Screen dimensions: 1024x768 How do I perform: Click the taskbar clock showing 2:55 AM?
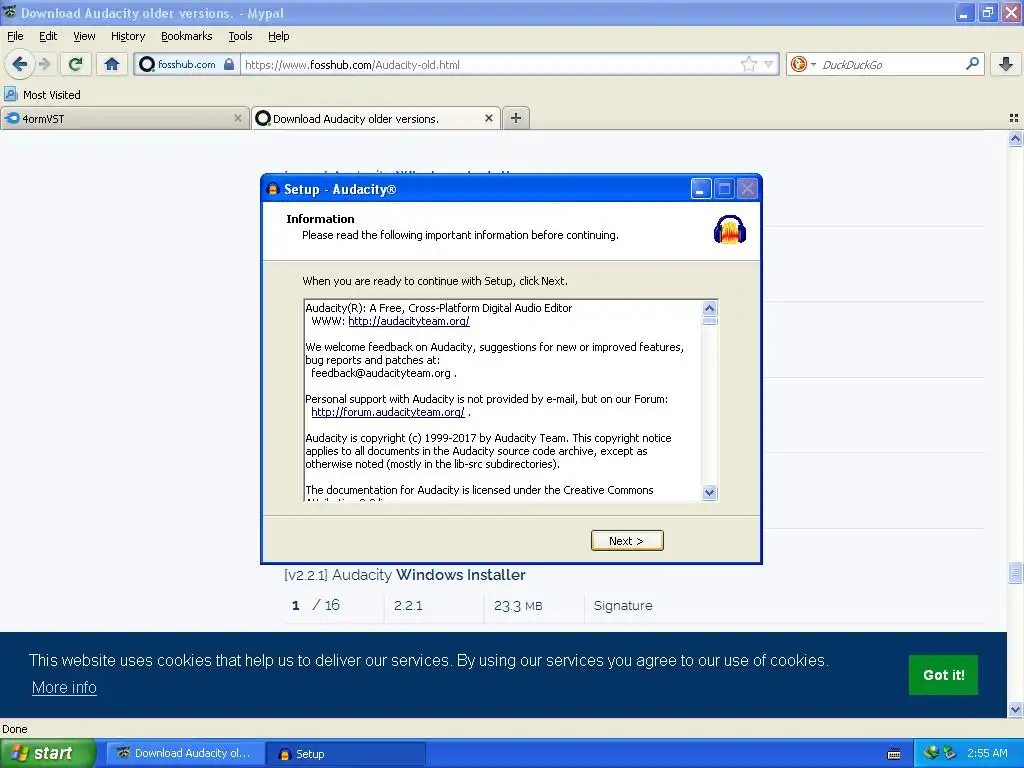click(987, 753)
